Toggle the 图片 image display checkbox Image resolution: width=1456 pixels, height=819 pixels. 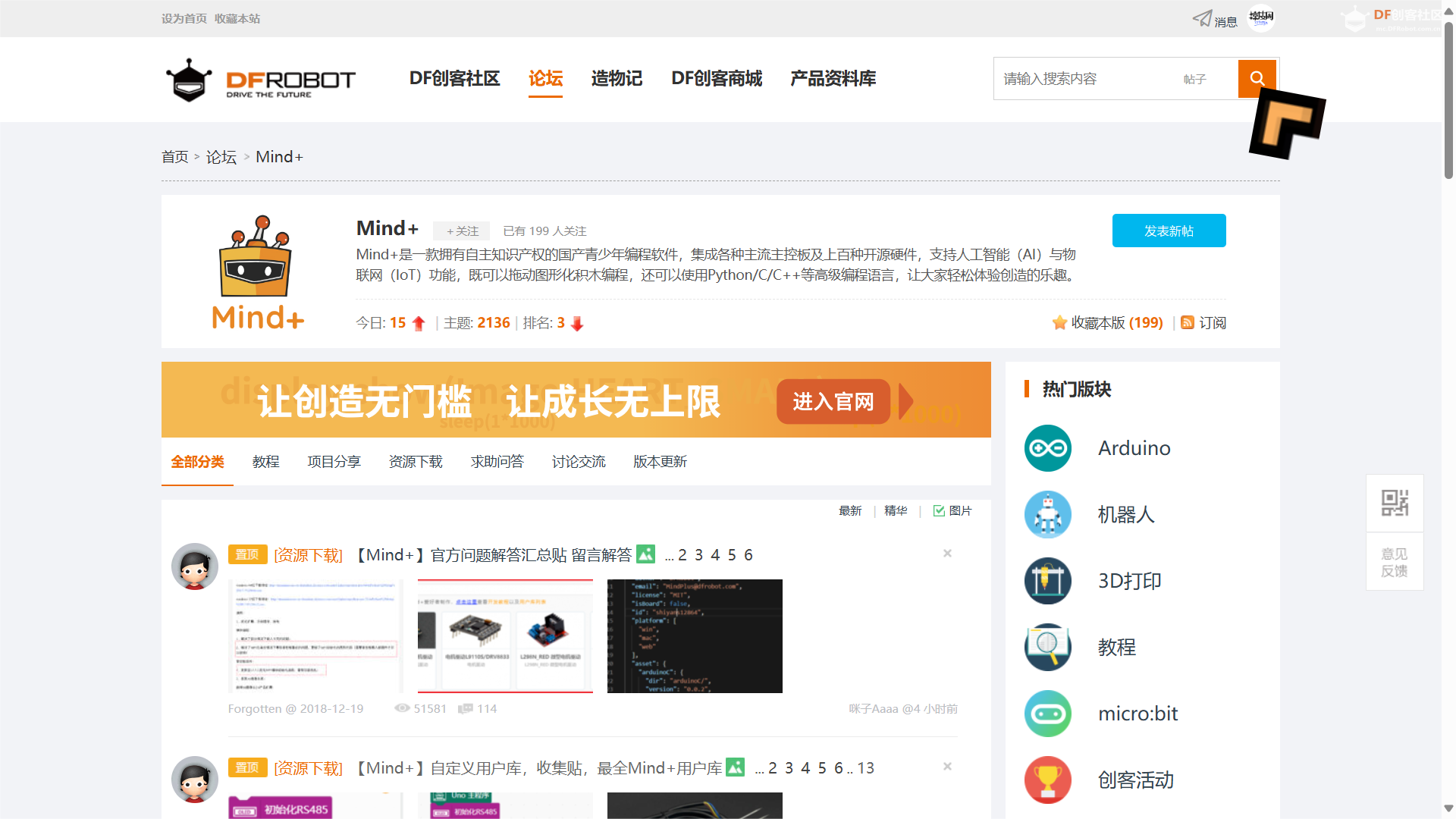939,511
